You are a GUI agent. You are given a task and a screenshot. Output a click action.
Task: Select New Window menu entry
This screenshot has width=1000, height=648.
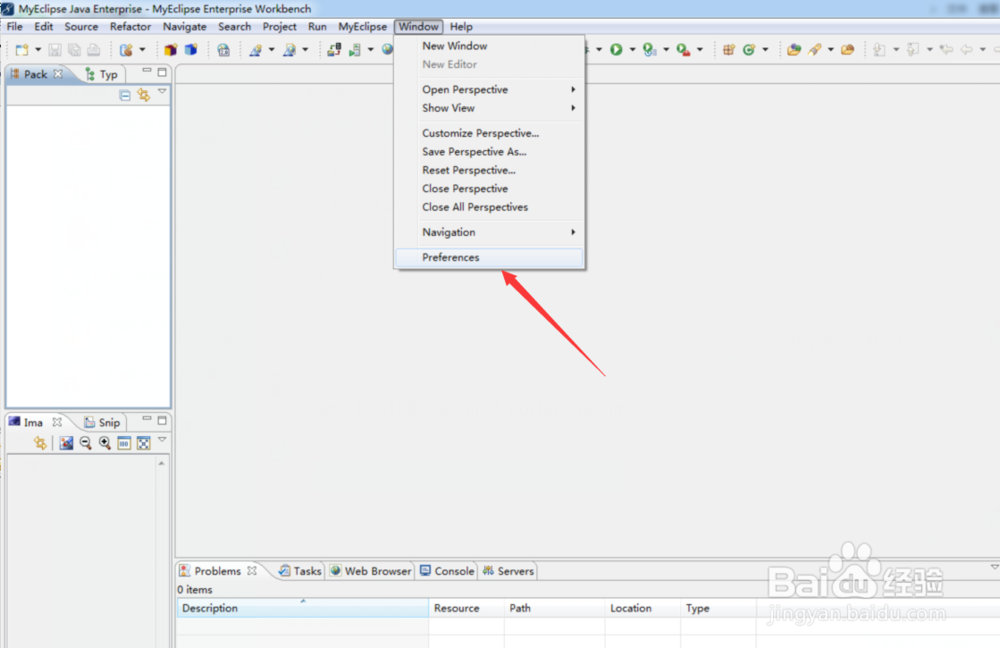(489, 46)
